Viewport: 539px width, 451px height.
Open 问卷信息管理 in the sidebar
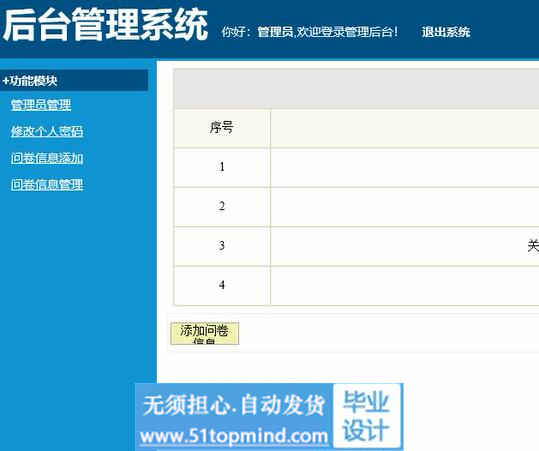47,185
